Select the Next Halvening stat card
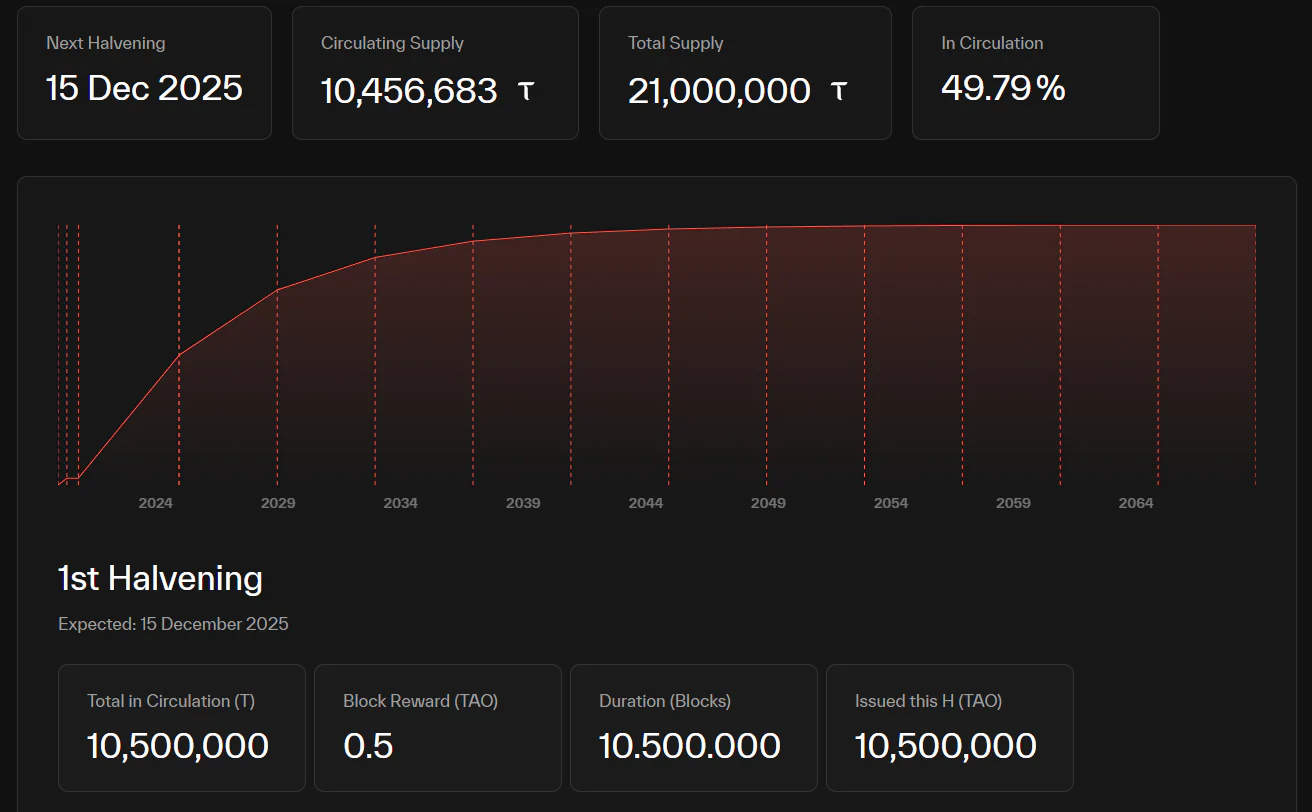The image size is (1312, 812). pos(144,72)
